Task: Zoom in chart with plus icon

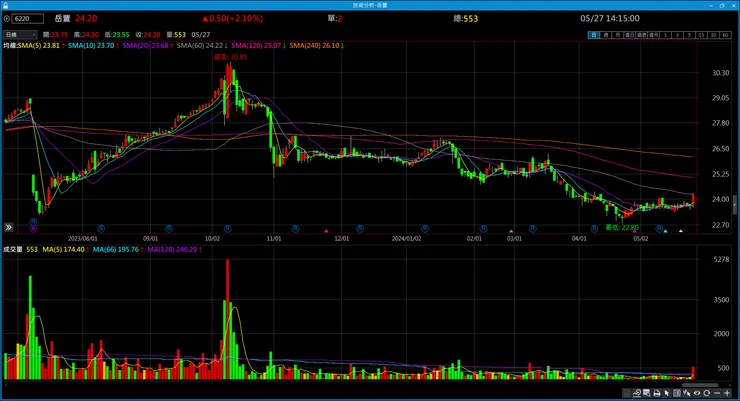Action: (x=727, y=393)
